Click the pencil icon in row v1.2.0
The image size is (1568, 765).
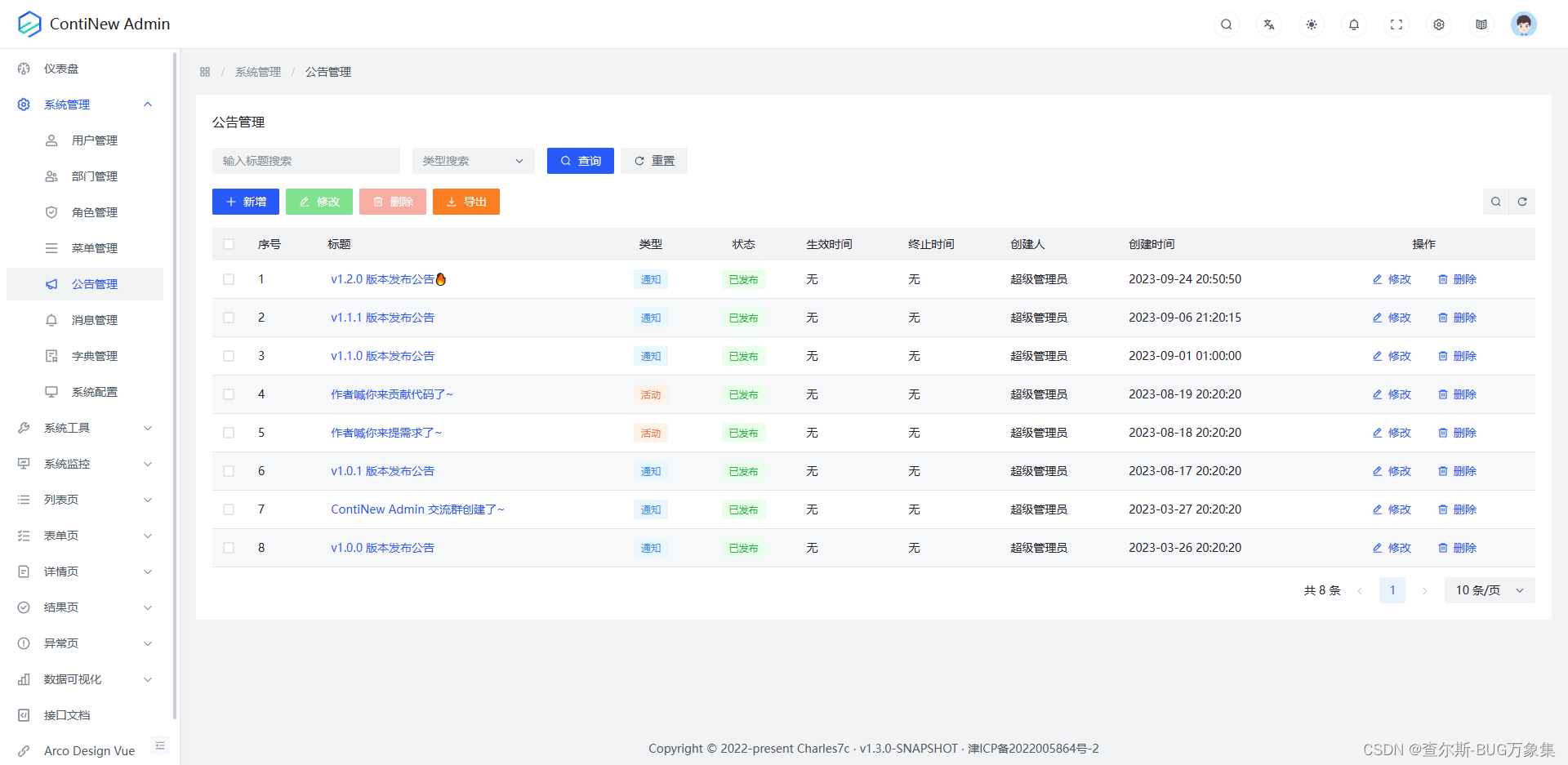[x=1378, y=279]
